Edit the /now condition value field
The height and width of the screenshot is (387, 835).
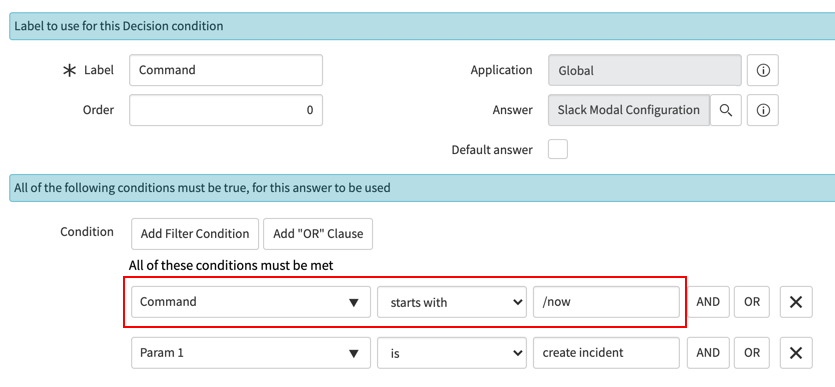pos(606,302)
